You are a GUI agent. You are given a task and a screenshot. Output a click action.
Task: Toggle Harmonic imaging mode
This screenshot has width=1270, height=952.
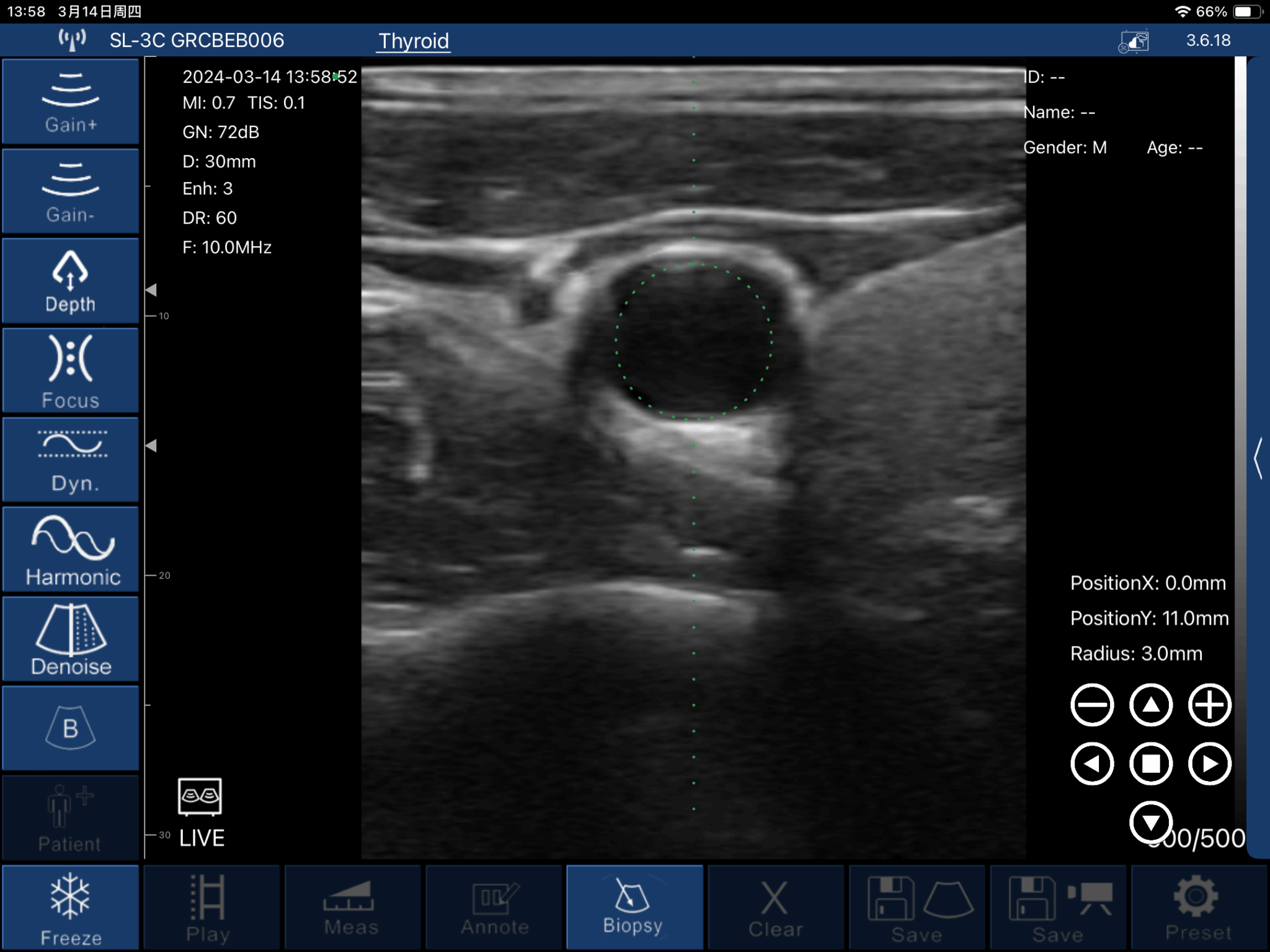click(70, 549)
